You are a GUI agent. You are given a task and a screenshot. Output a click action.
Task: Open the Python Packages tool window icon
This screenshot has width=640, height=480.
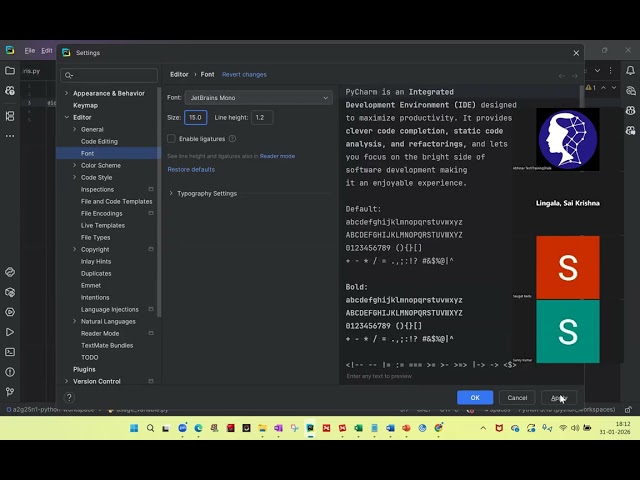point(10,292)
